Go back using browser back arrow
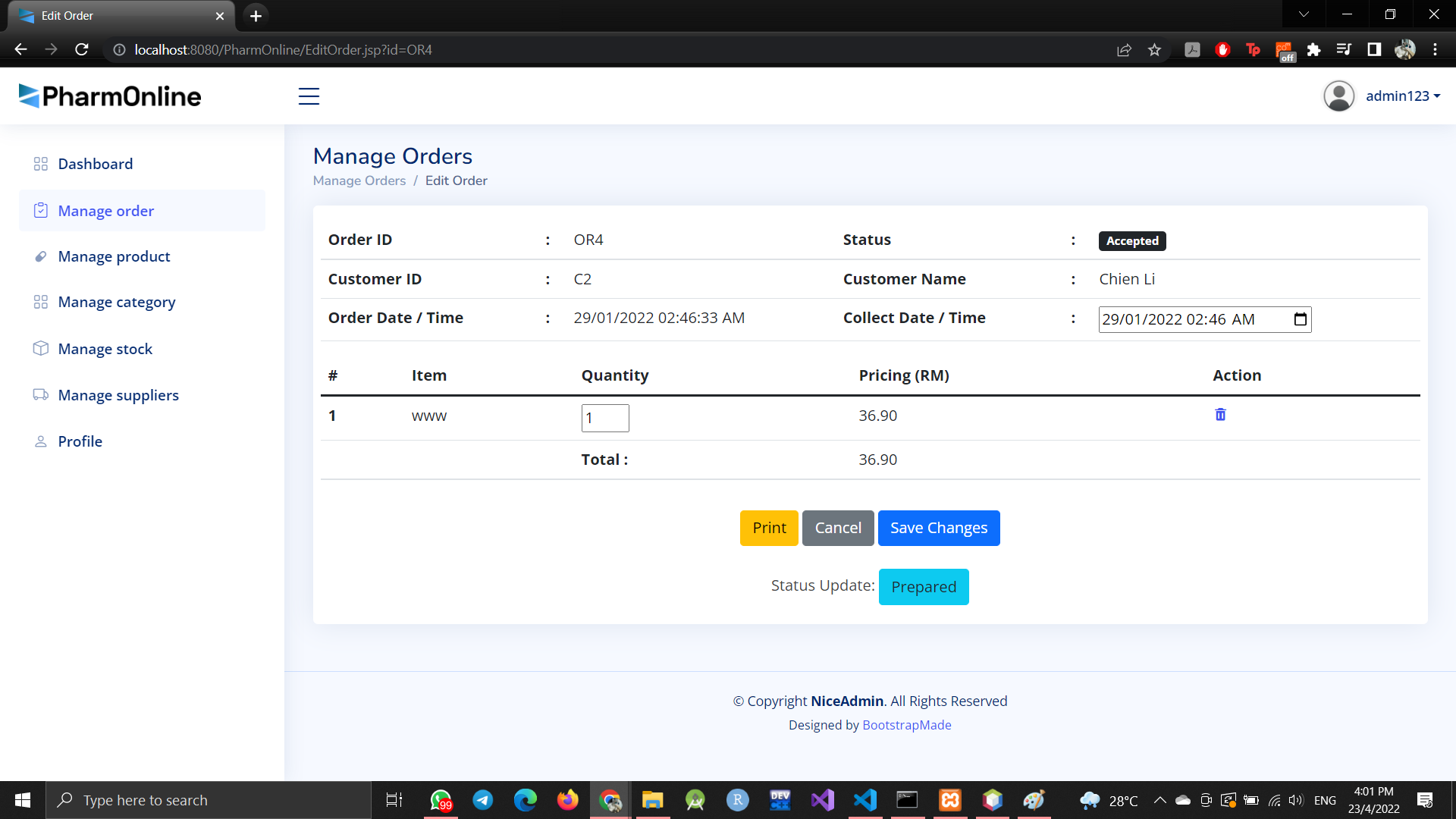1456x819 pixels. (20, 49)
